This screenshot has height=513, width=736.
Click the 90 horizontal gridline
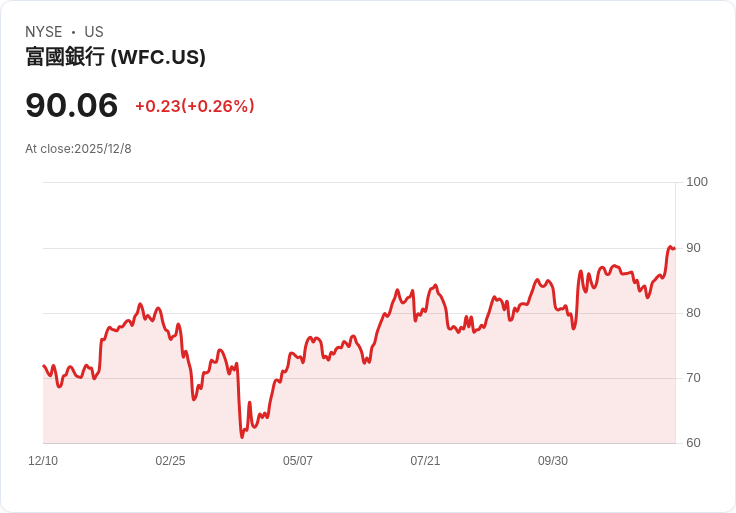359,248
